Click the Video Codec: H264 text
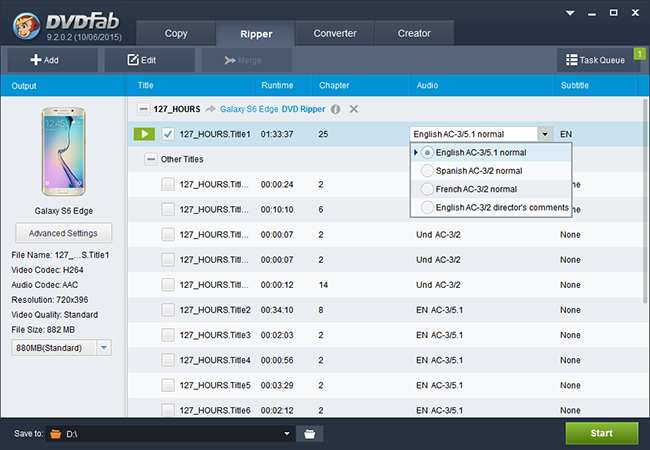This screenshot has height=450, width=650. [x=47, y=270]
